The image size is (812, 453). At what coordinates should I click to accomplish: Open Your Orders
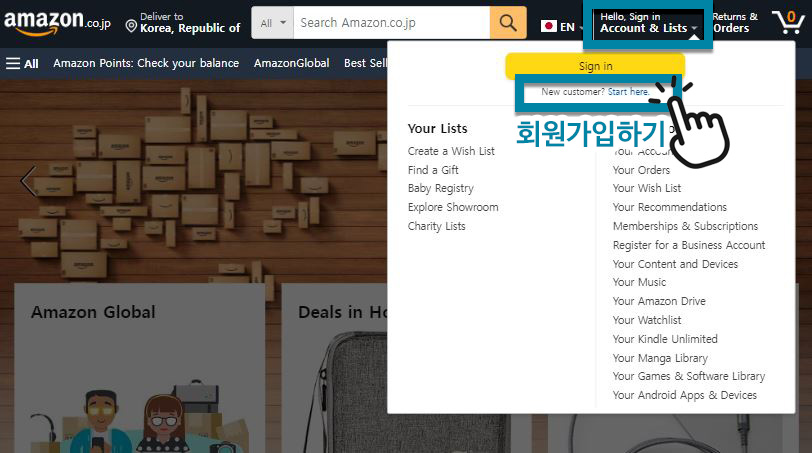point(641,170)
